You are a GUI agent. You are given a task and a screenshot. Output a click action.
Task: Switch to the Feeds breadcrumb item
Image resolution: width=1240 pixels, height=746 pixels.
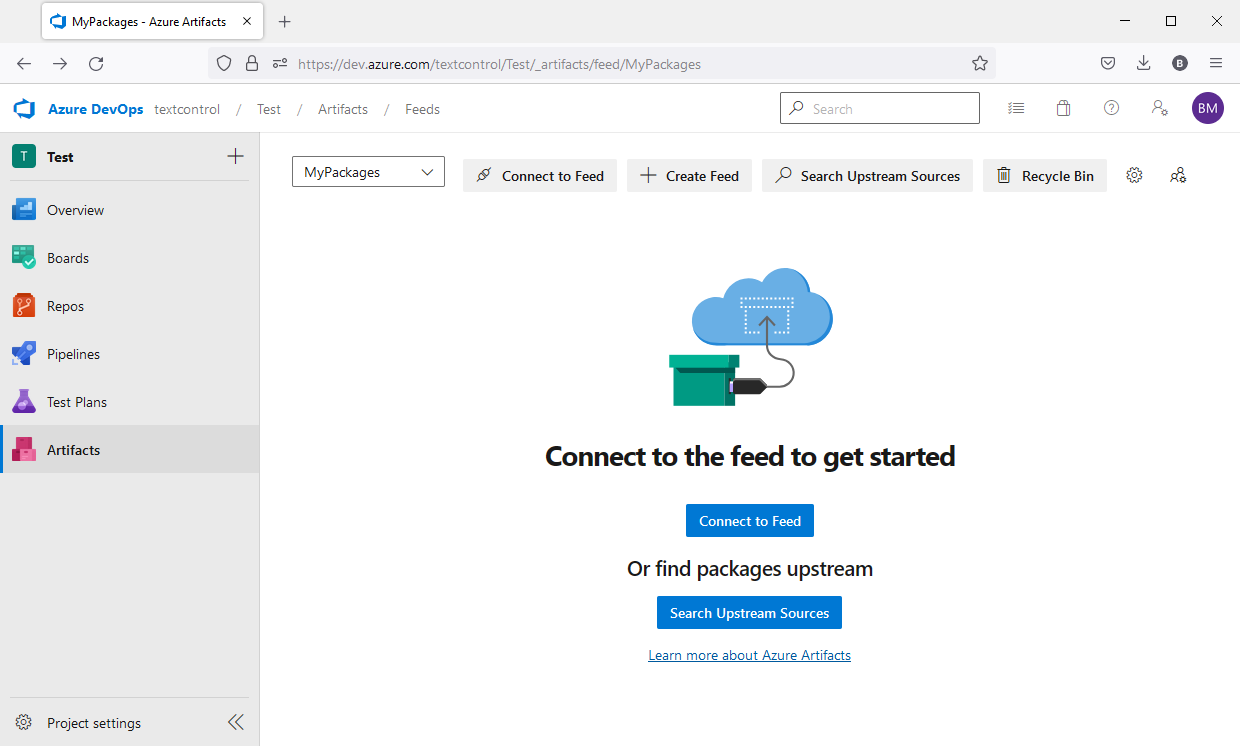point(422,109)
